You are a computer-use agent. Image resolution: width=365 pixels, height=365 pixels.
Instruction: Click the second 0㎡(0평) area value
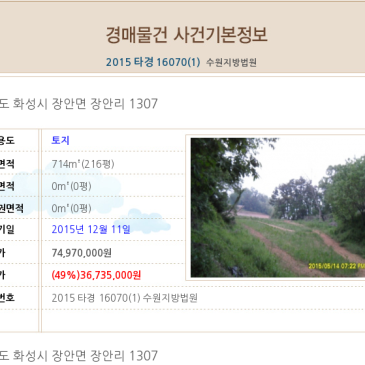pos(71,208)
